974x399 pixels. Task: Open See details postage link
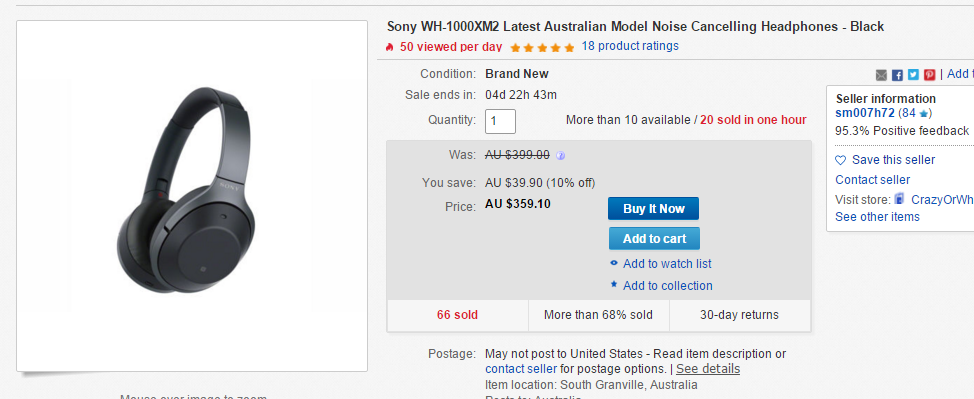708,369
